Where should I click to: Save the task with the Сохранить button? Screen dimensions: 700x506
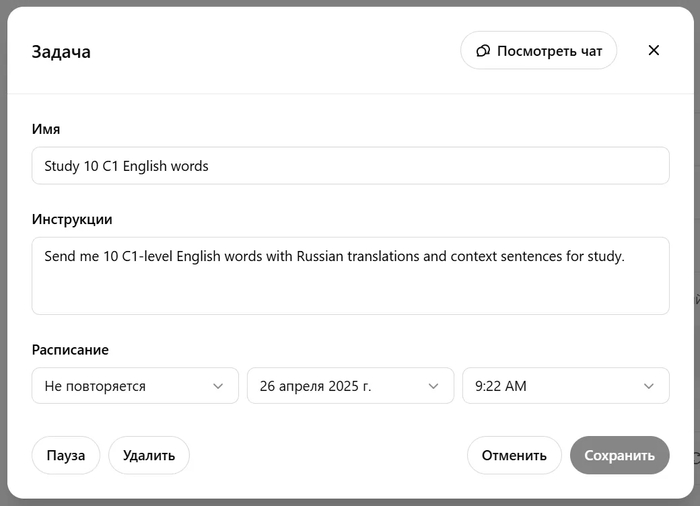(x=619, y=455)
